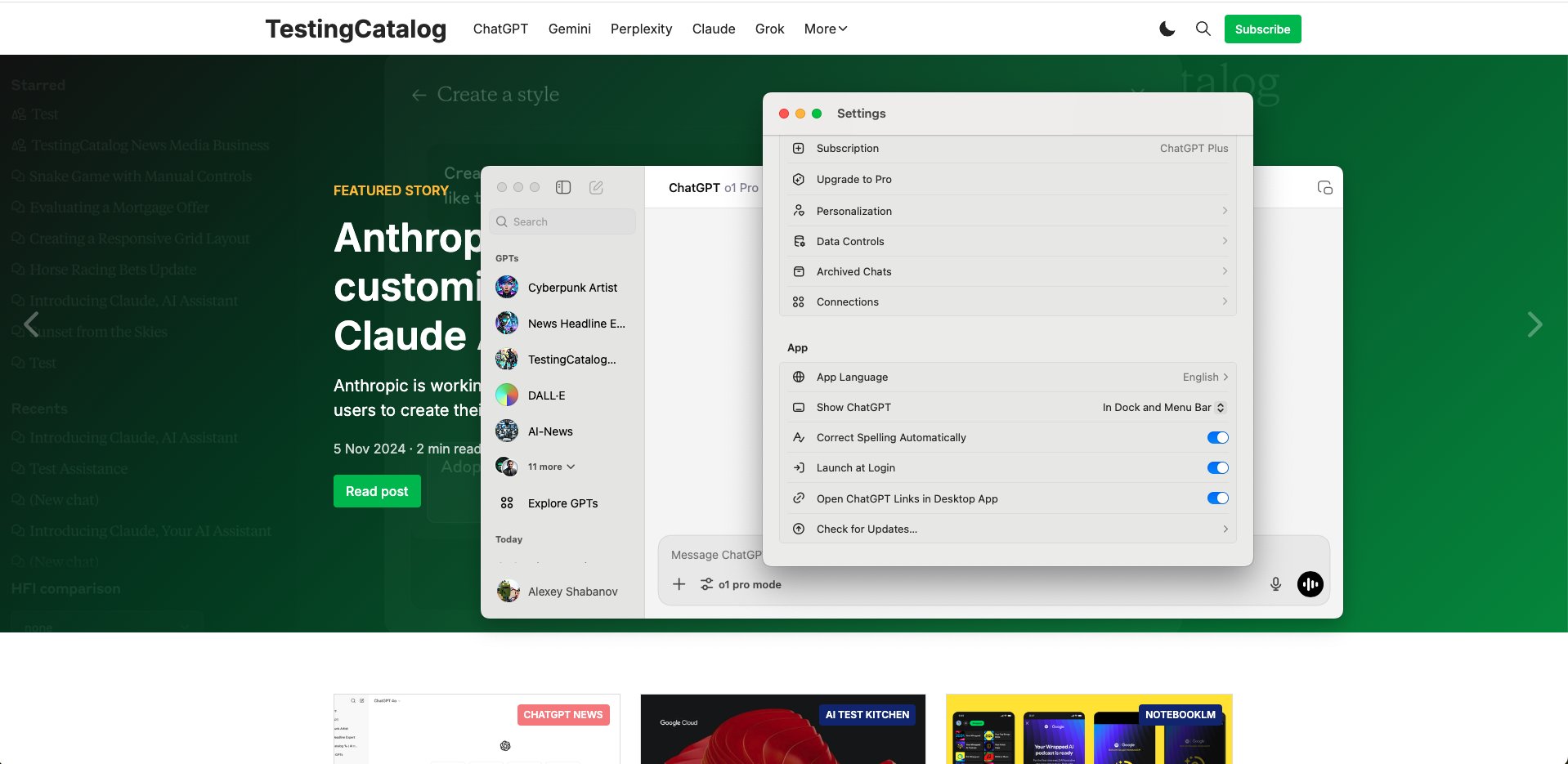Expand the More navigation dropdown
1568x764 pixels.
click(x=826, y=29)
